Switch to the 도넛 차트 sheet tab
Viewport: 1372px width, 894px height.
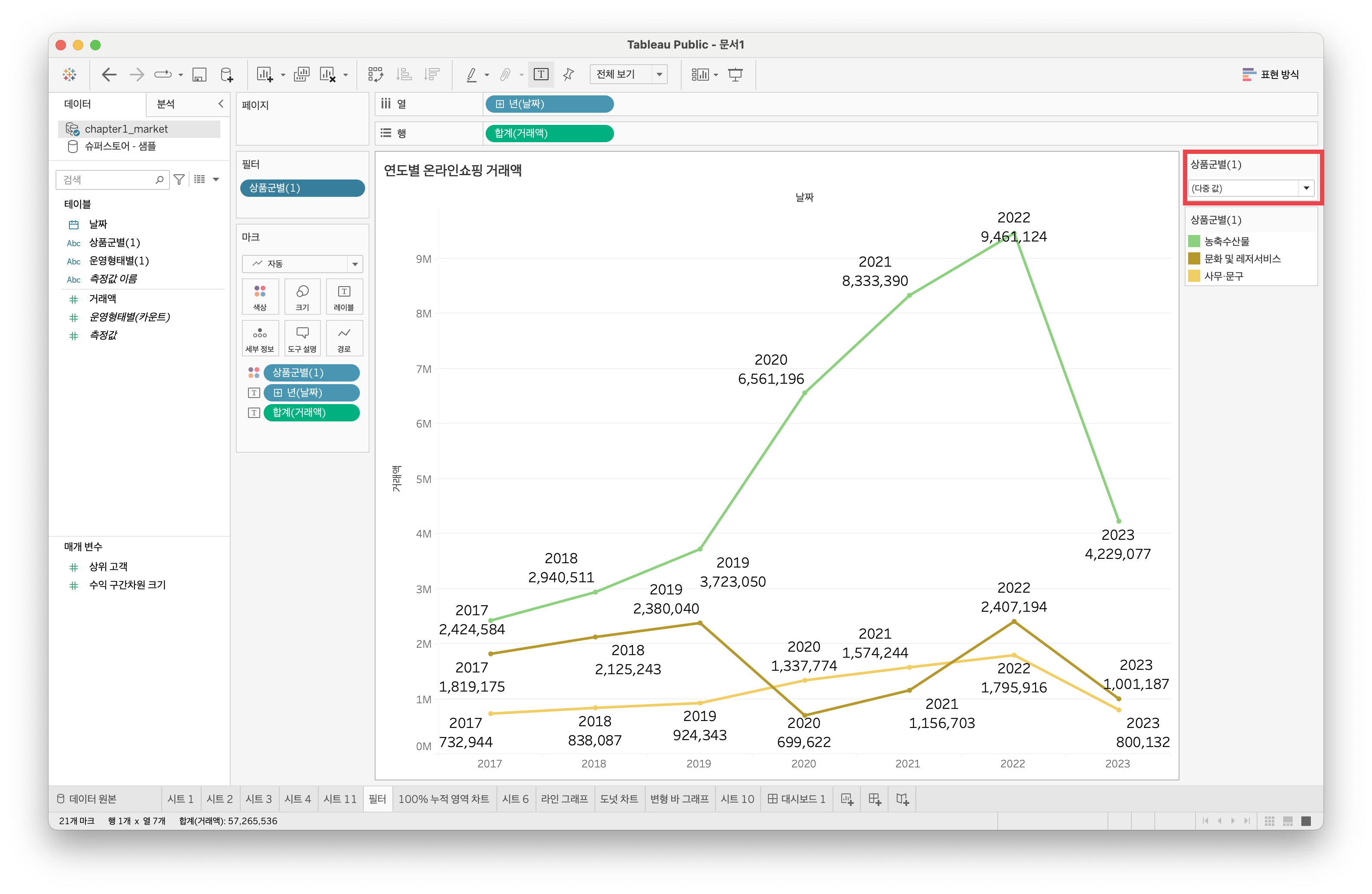(x=618, y=799)
